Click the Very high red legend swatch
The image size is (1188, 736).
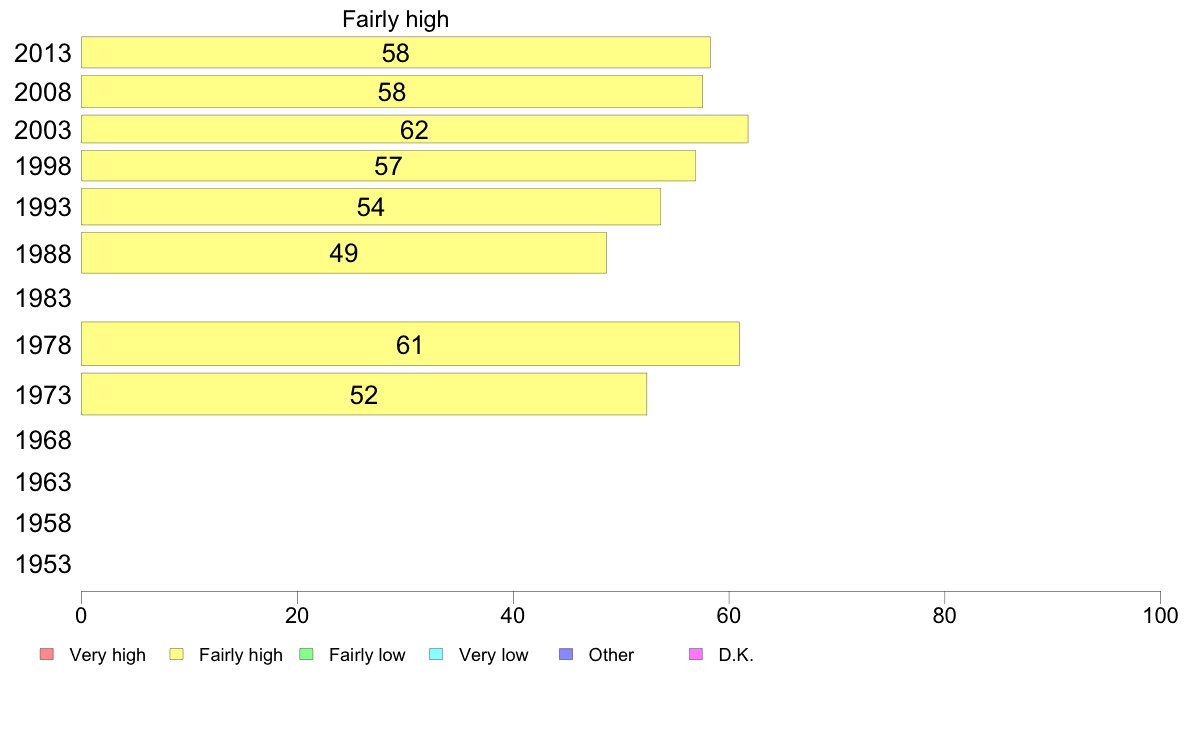(x=47, y=654)
